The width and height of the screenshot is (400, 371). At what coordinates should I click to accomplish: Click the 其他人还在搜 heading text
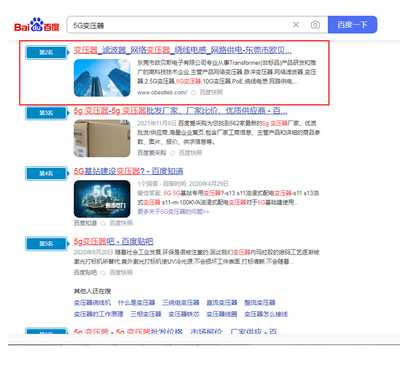pyautogui.click(x=92, y=291)
